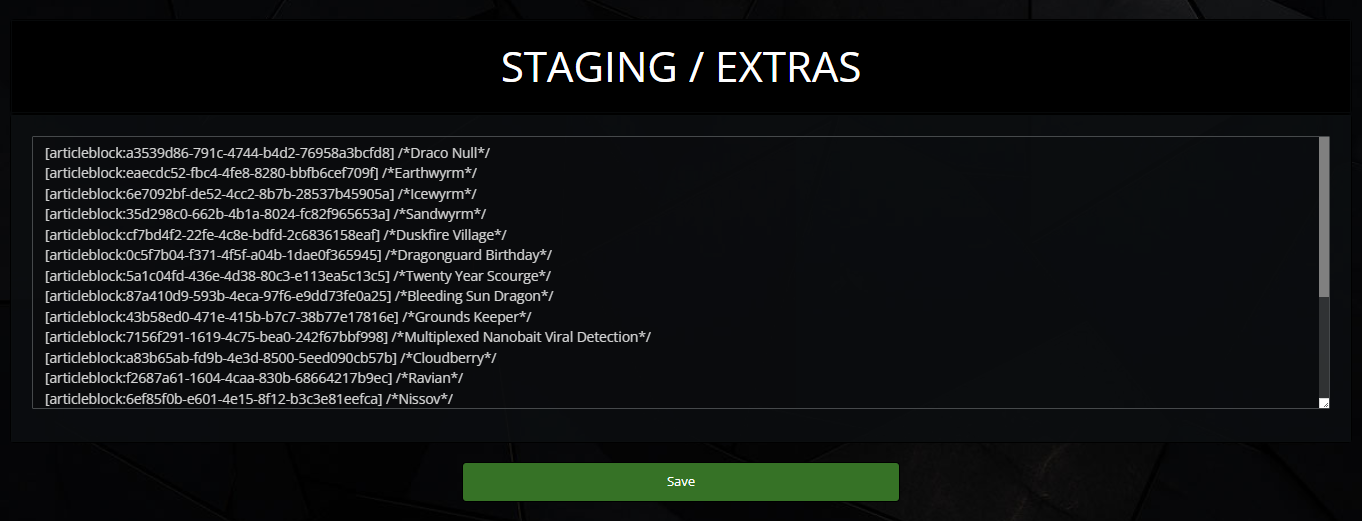1362x521 pixels.
Task: Click the Bleeding Sun Dragon line
Action: [299, 296]
